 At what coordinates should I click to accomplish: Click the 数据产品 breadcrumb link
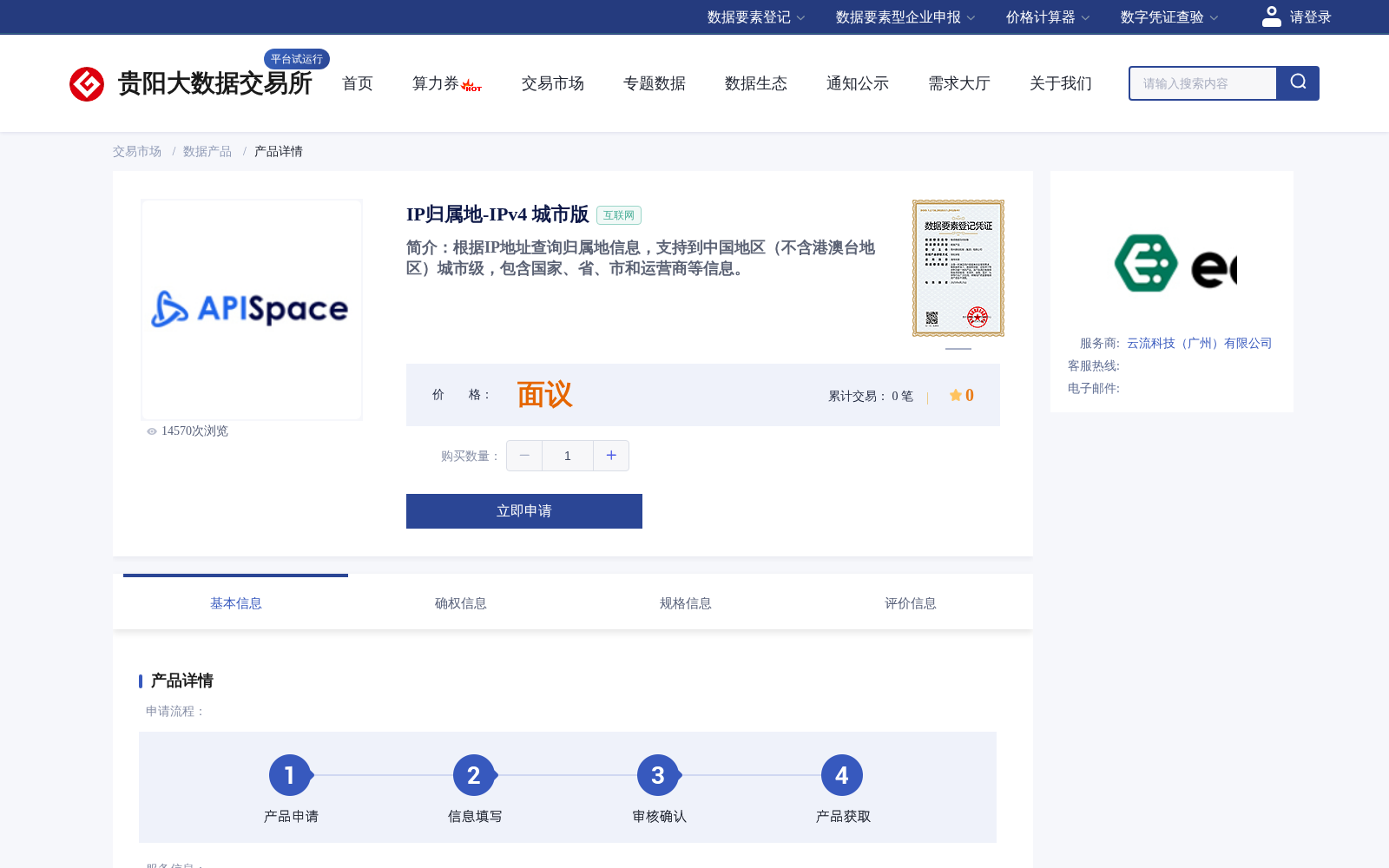coord(207,151)
